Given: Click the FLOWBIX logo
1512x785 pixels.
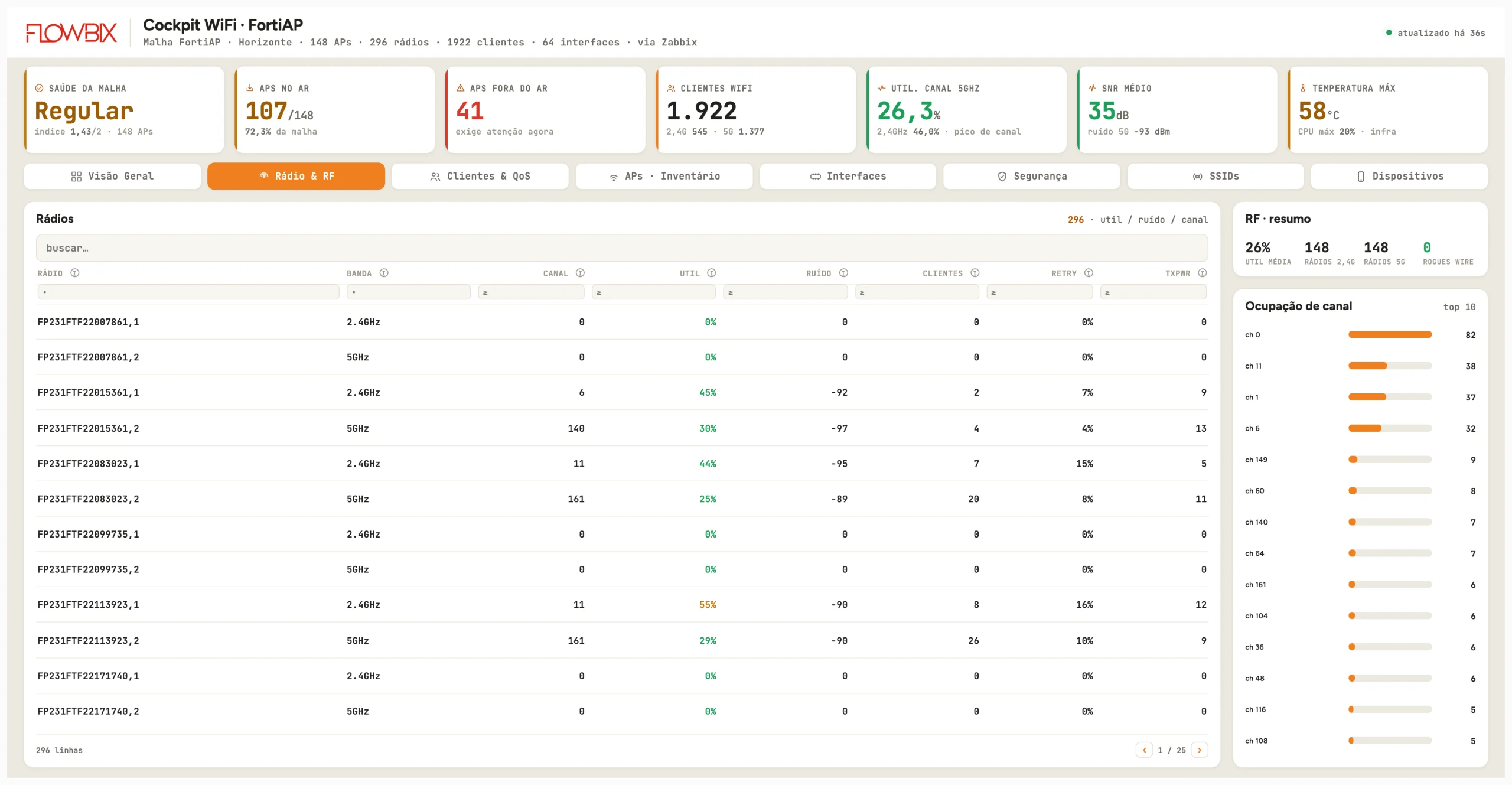Looking at the screenshot, I should tap(71, 32).
